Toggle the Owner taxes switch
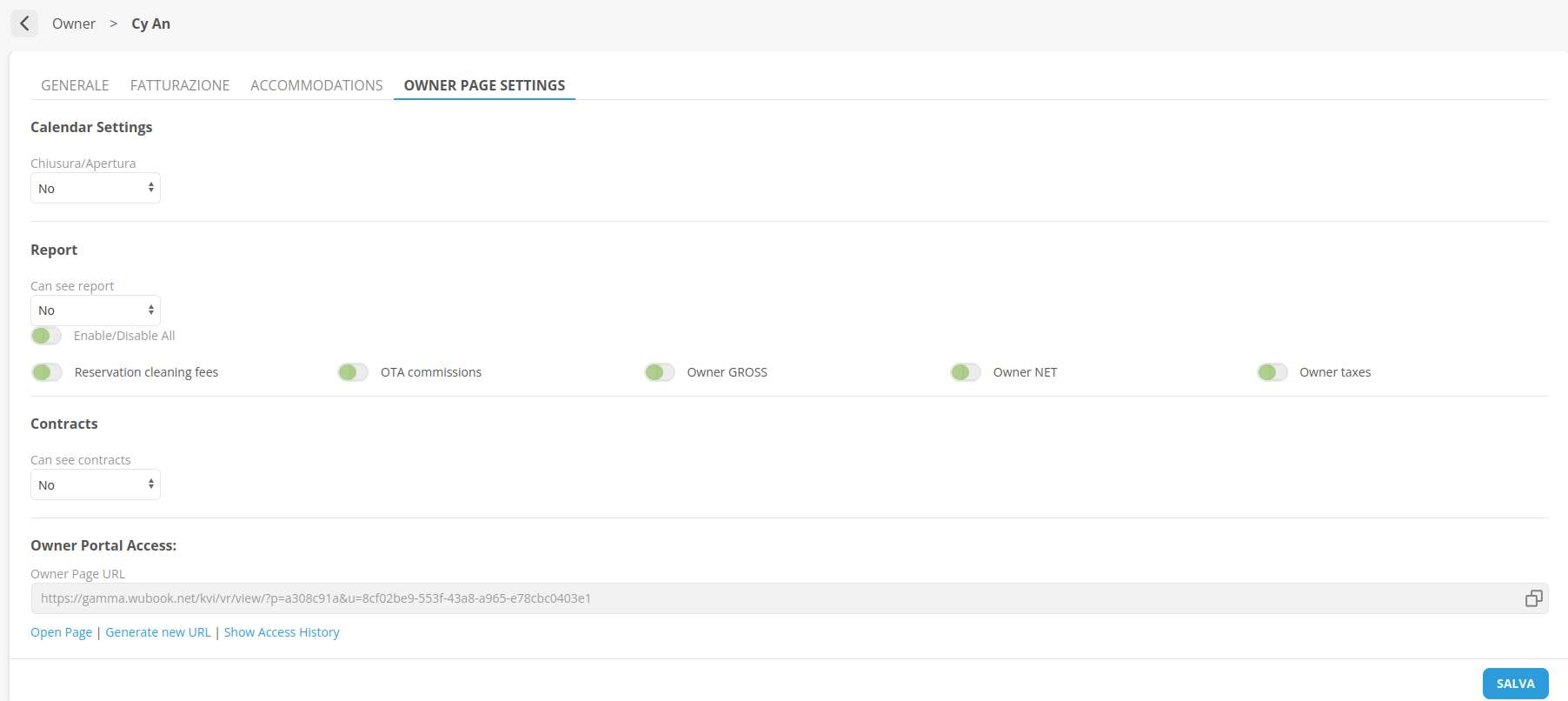Viewport: 1568px width, 701px height. point(1272,372)
